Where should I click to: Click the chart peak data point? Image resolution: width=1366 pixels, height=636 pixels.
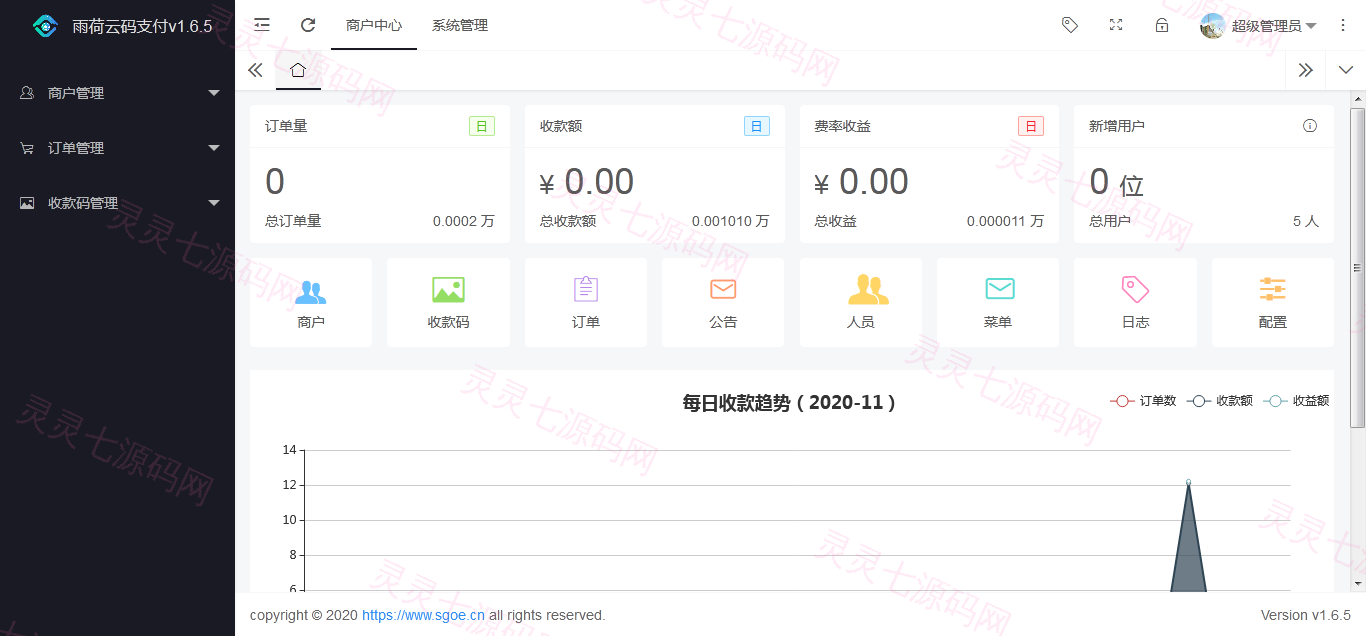pyautogui.click(x=1188, y=482)
